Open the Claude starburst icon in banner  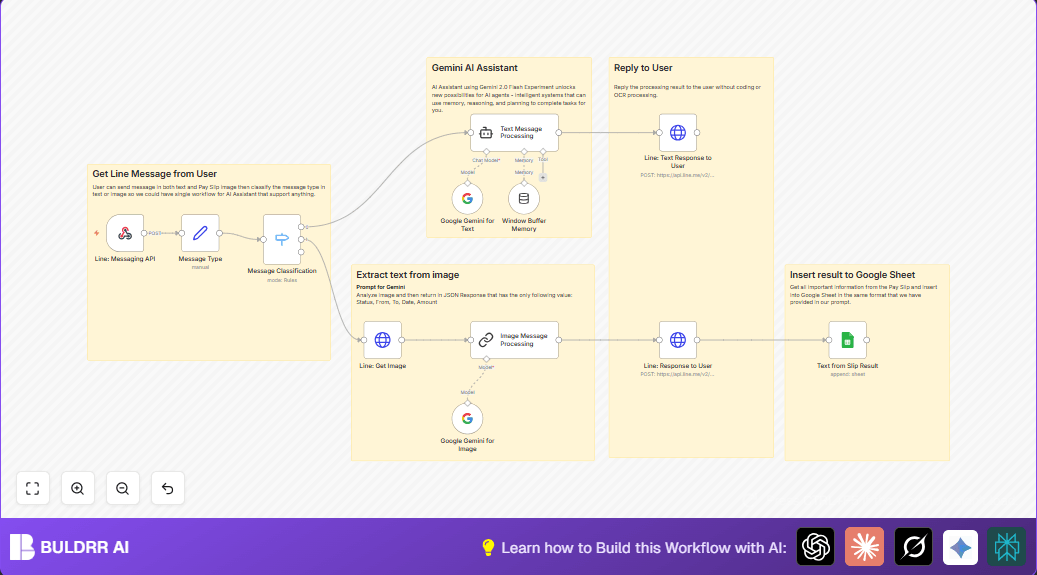(864, 547)
